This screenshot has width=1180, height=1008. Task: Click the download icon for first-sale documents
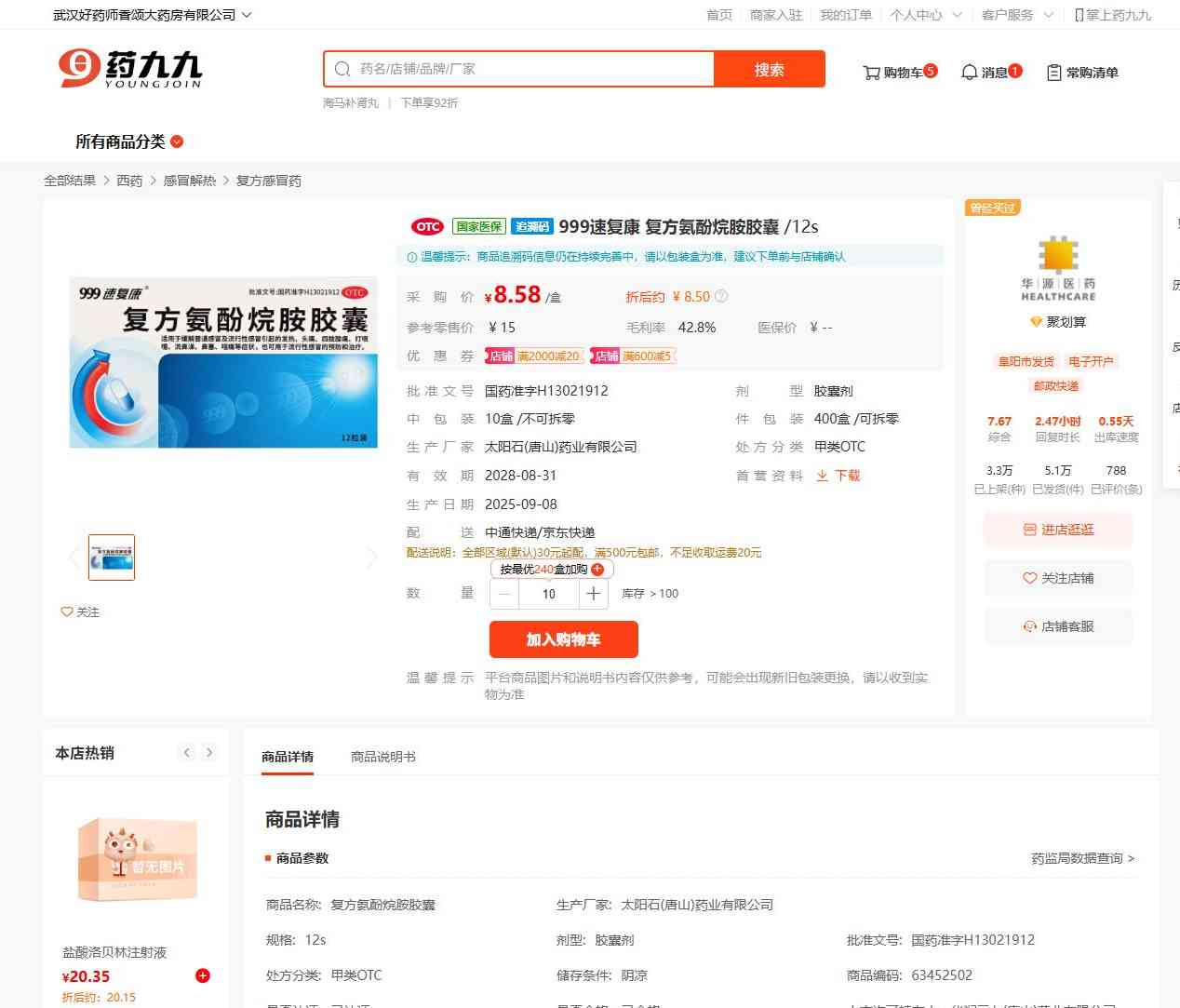tap(823, 476)
